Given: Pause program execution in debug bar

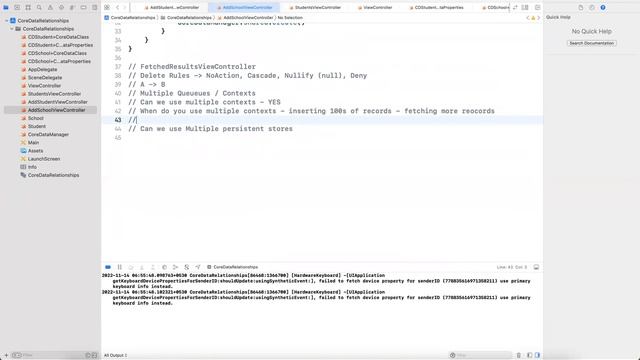Looking at the screenshot, I should click(x=120, y=267).
